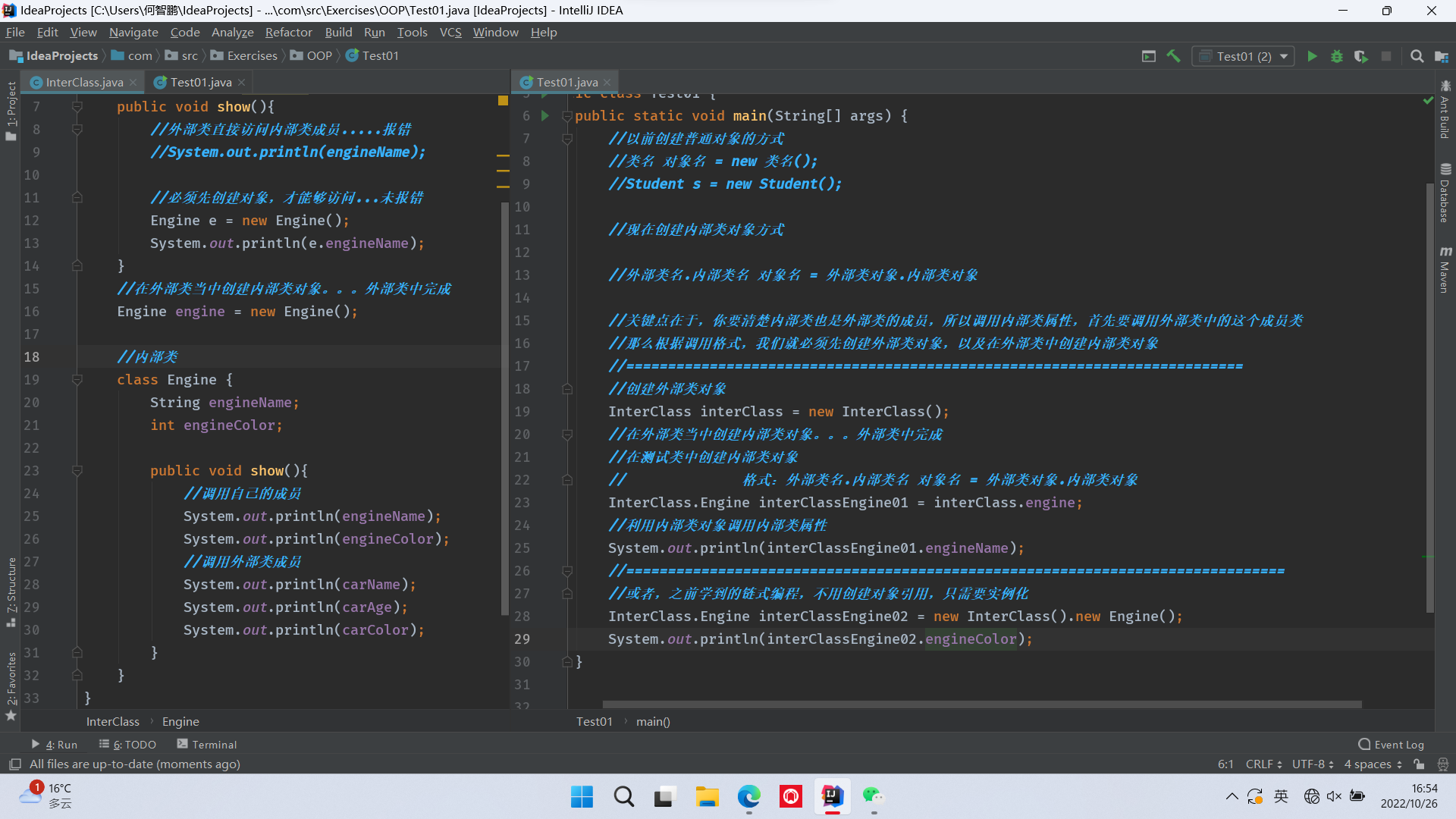1456x819 pixels.
Task: Toggle the file read-only lock icon
Action: (1419, 764)
